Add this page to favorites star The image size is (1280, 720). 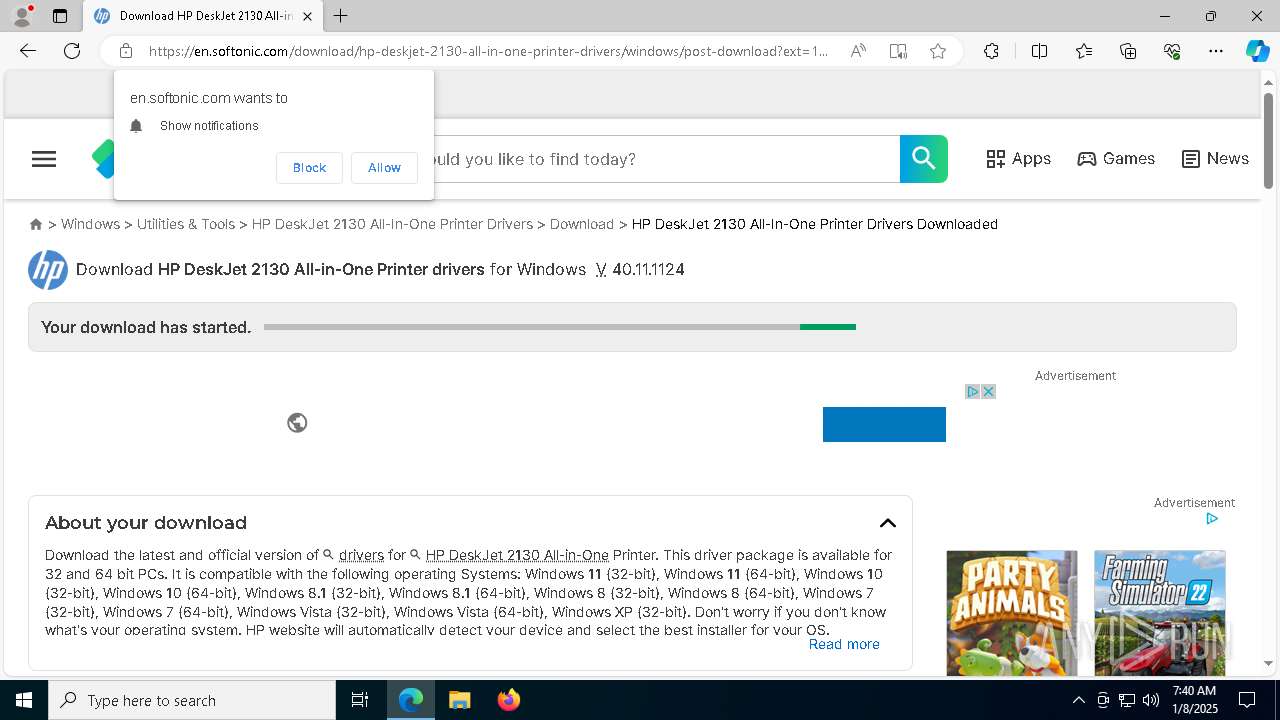pyautogui.click(x=938, y=51)
